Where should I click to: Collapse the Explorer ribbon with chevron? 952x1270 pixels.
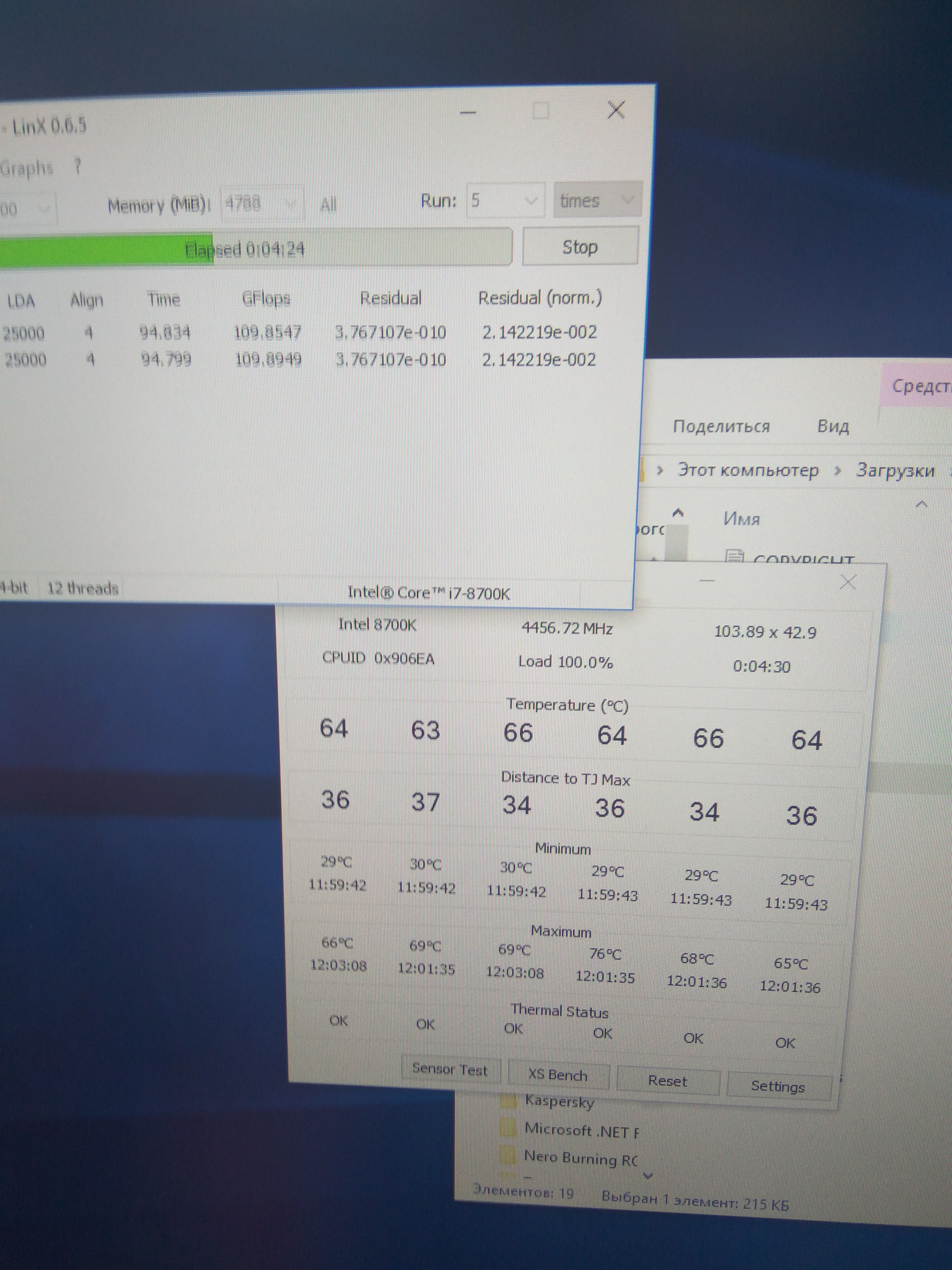tap(922, 504)
